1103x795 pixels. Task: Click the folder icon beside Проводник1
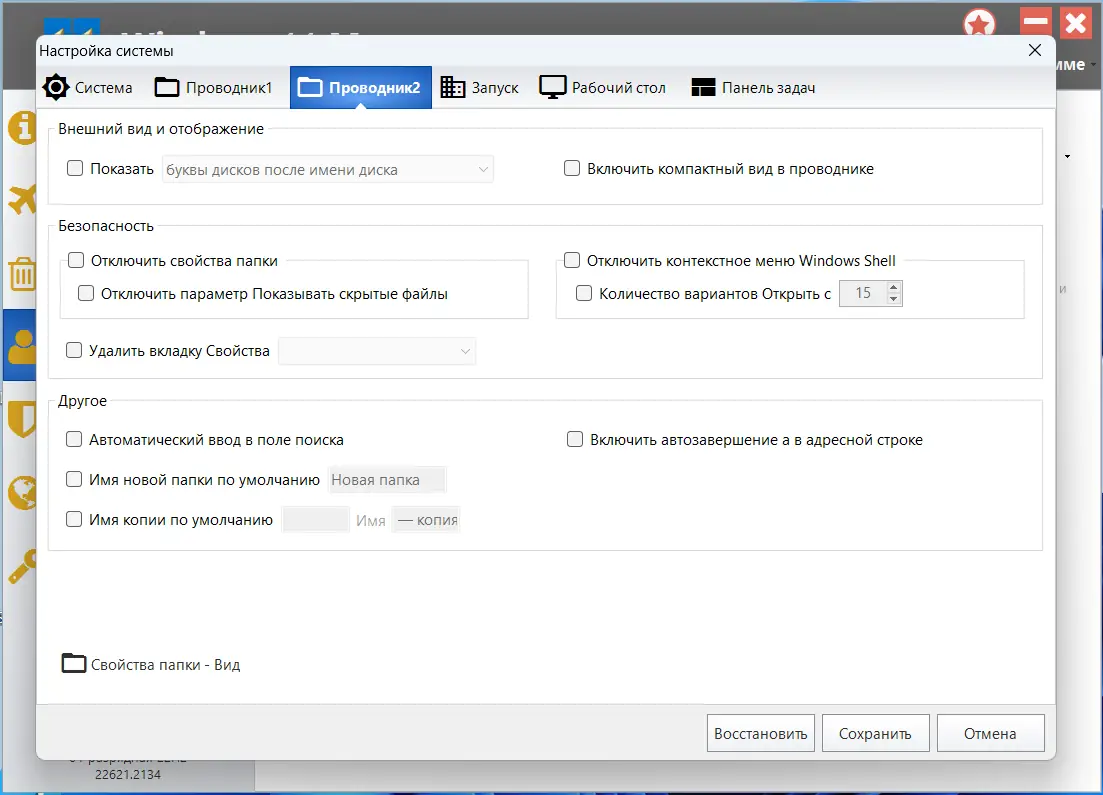tap(167, 87)
